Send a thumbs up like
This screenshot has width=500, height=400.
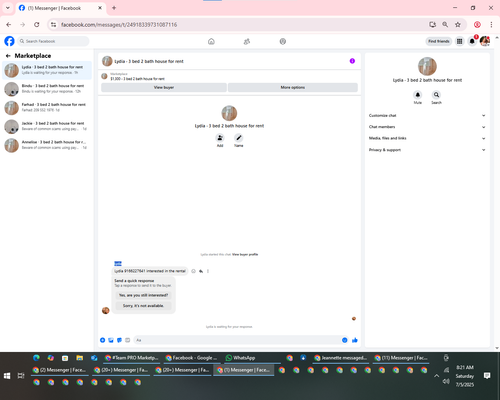(x=355, y=340)
